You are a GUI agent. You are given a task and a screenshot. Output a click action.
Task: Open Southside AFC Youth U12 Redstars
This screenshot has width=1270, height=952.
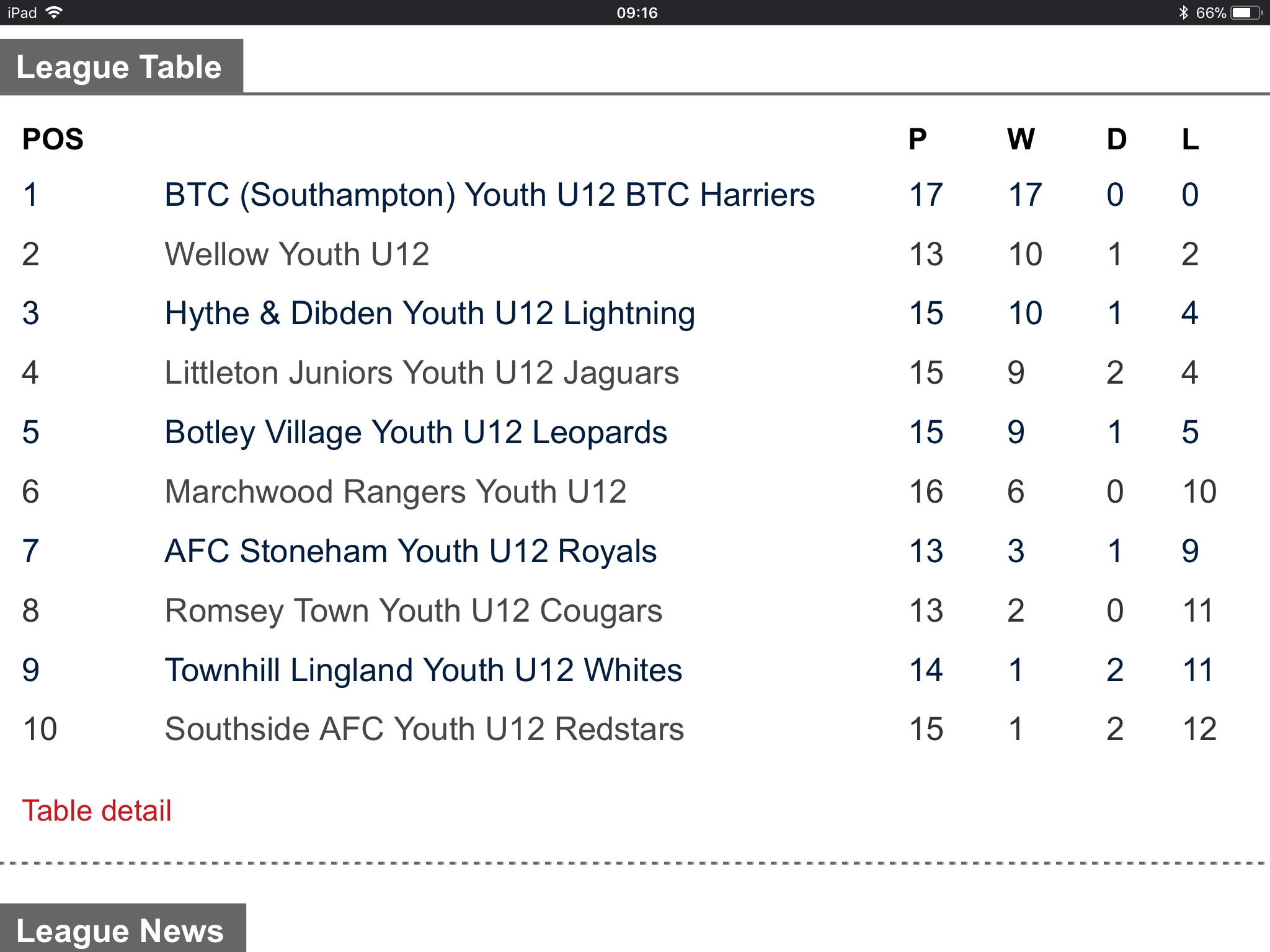click(x=424, y=729)
